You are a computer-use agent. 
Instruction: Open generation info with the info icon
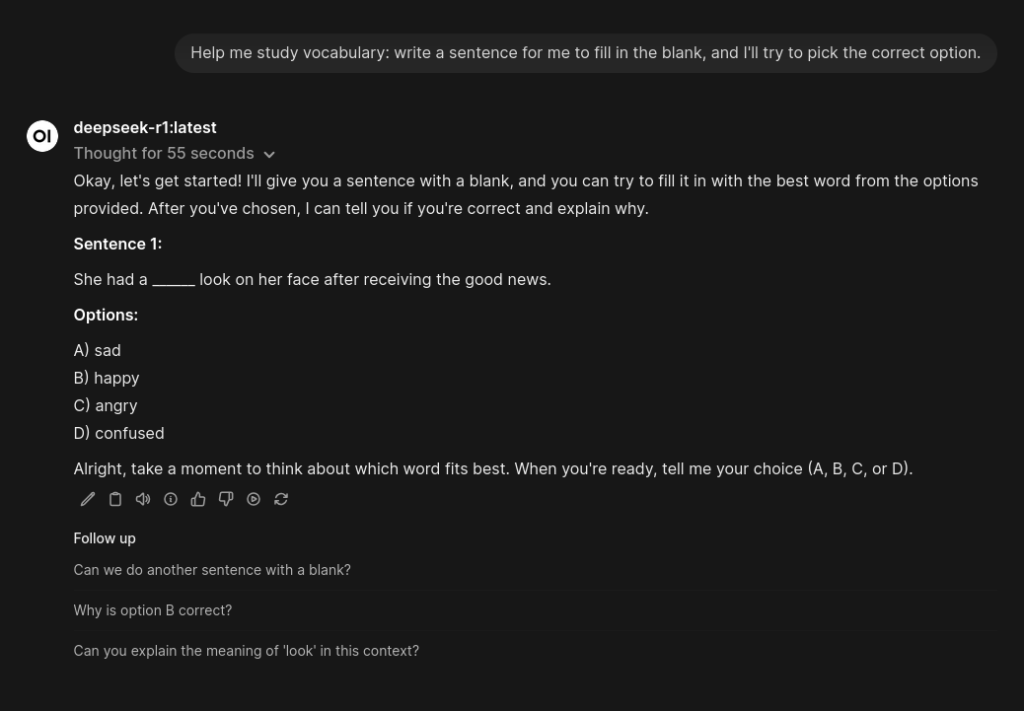pos(170,498)
